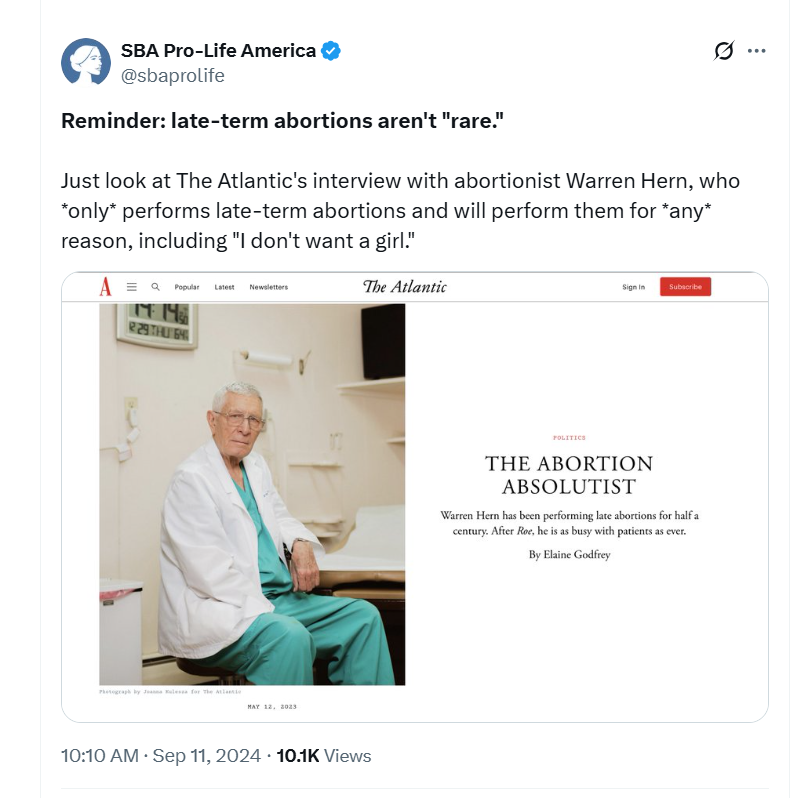Click the SBA Pro-Life America profile avatar
Viewport: 805px width, 798px height.
click(86, 62)
